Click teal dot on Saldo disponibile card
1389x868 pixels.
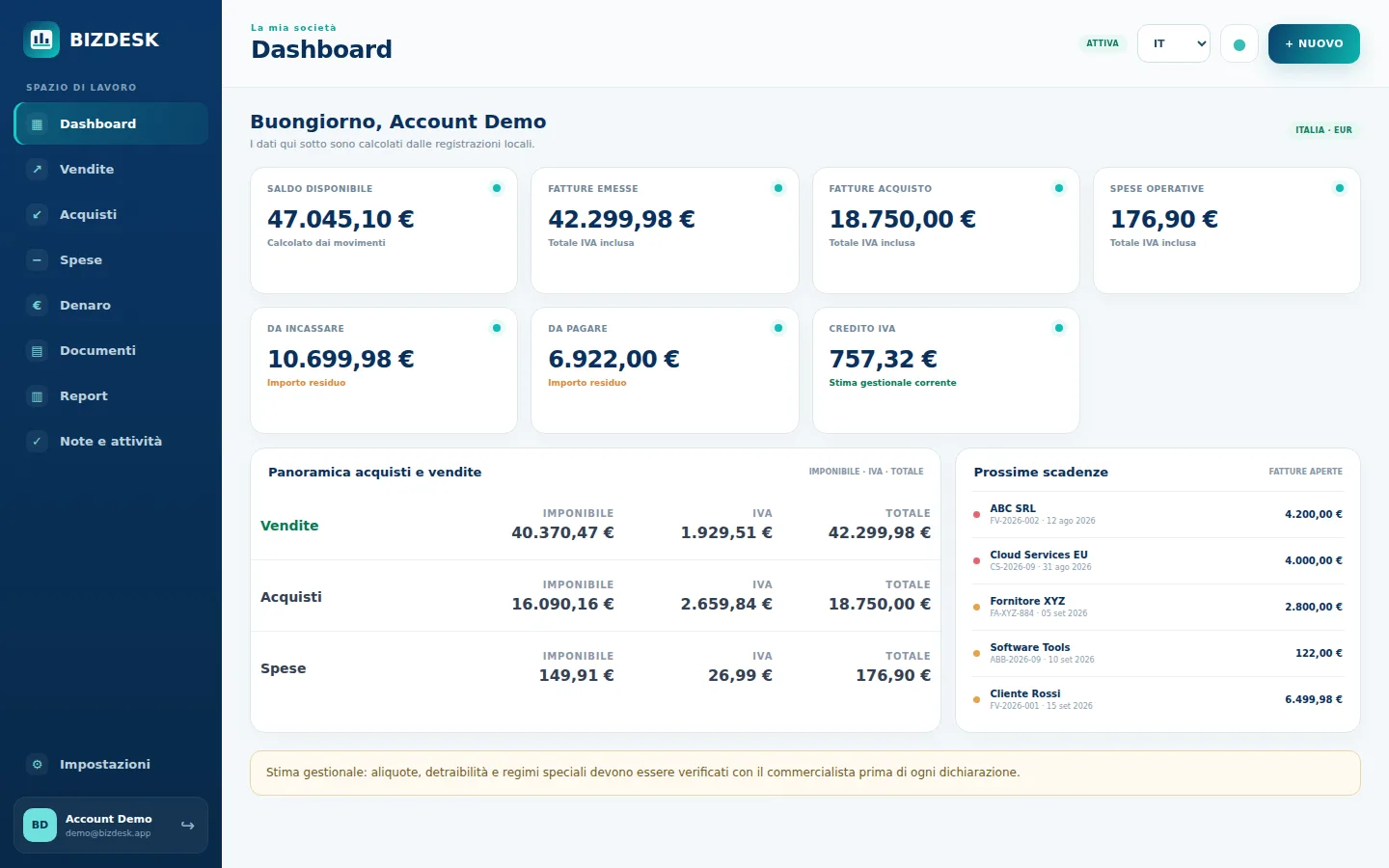pos(497,188)
